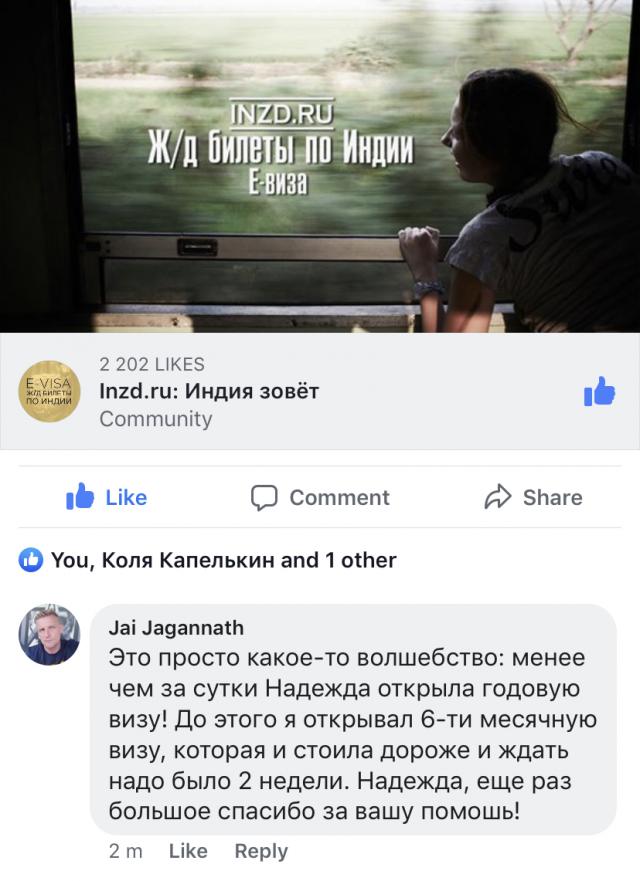Open Jai Jagannath's profile picture
The height and width of the screenshot is (881, 640).
tap(49, 634)
